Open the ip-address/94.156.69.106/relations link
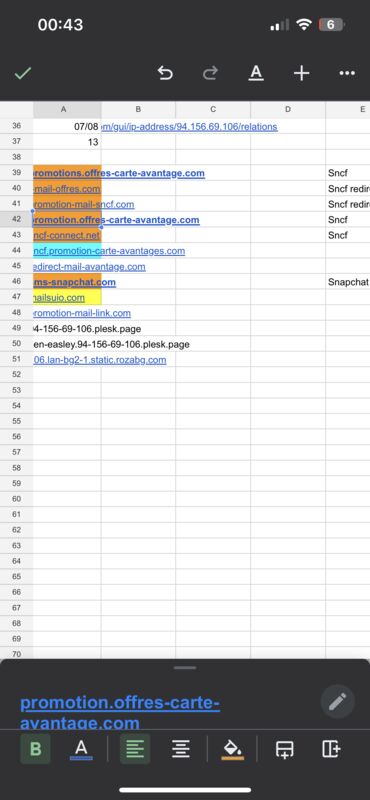Screen dimensions: 370x800 (x=190, y=127)
